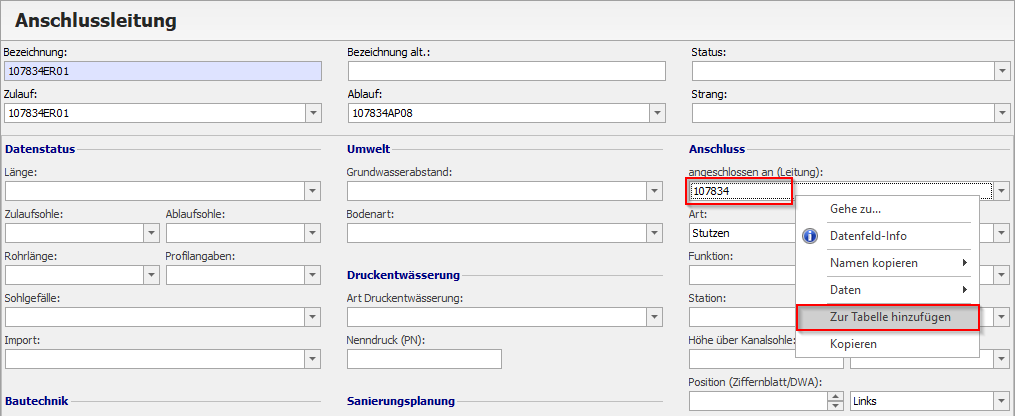This screenshot has height=416, width=1015.
Task: Expand the Bodenart dropdown
Action: coord(654,233)
